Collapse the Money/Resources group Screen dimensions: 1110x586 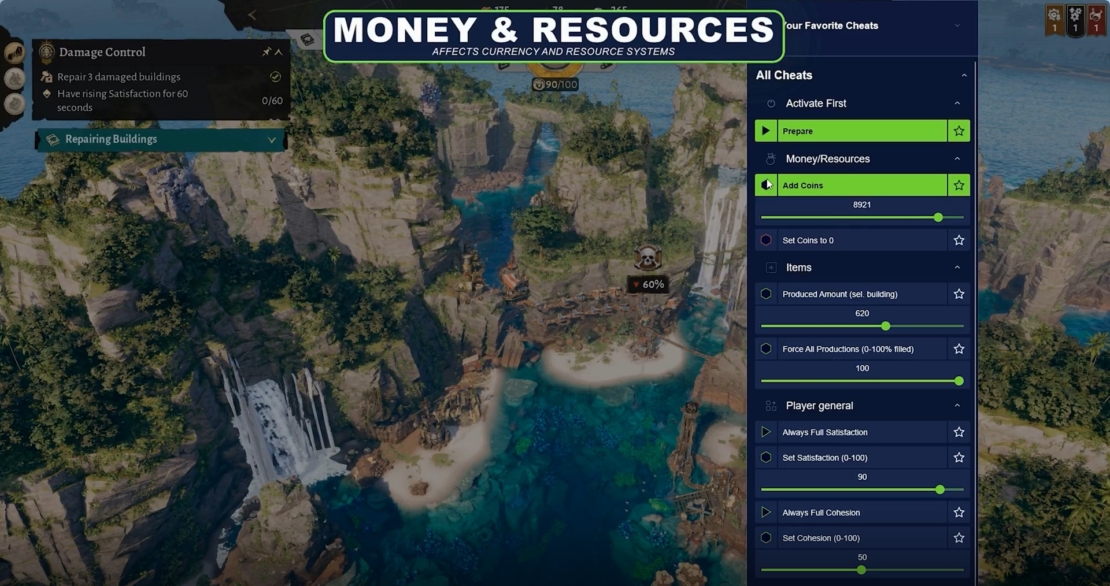(957, 159)
